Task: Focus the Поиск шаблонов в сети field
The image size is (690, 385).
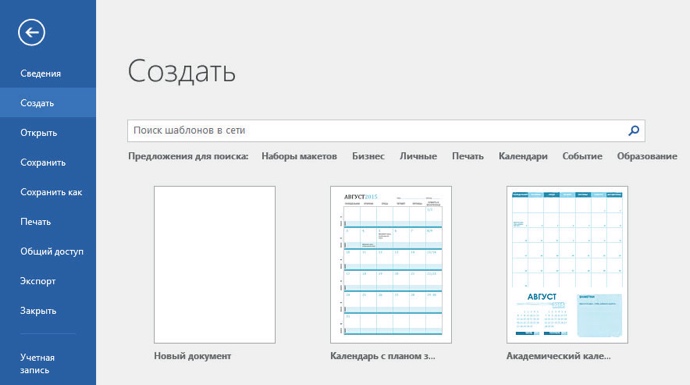Action: point(386,131)
